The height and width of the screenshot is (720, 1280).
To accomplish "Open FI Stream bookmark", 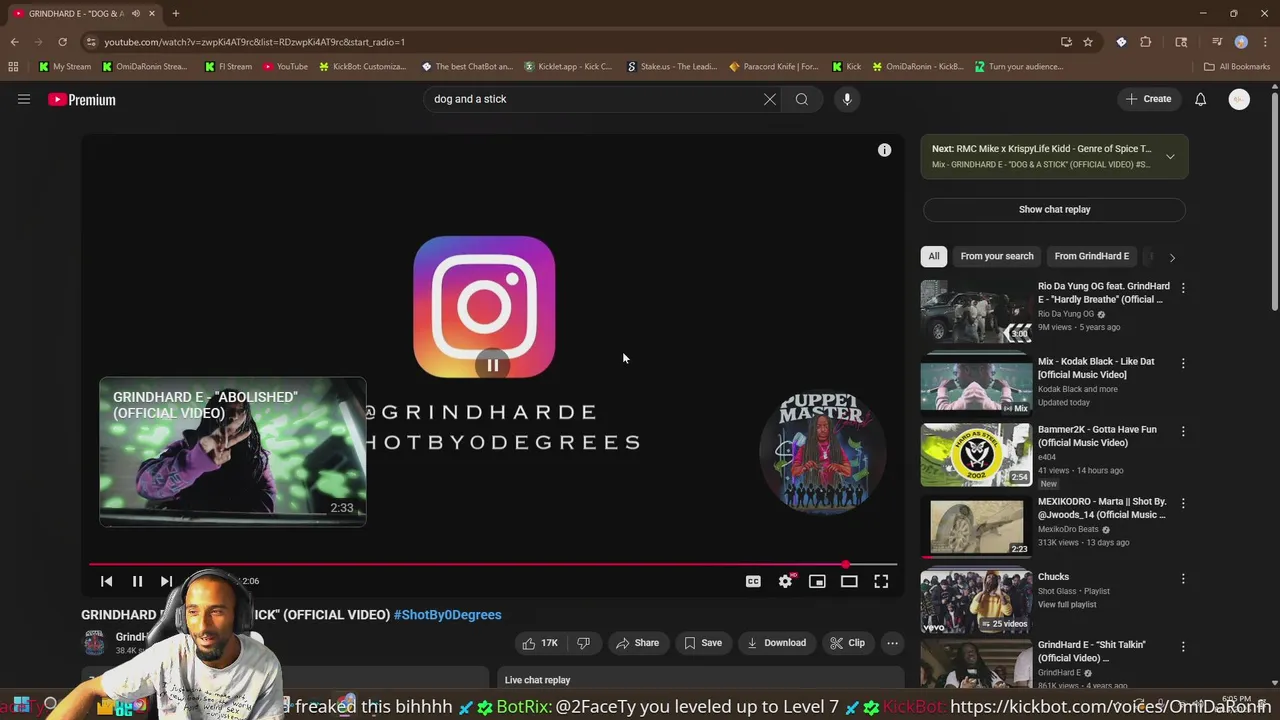I will click(228, 67).
